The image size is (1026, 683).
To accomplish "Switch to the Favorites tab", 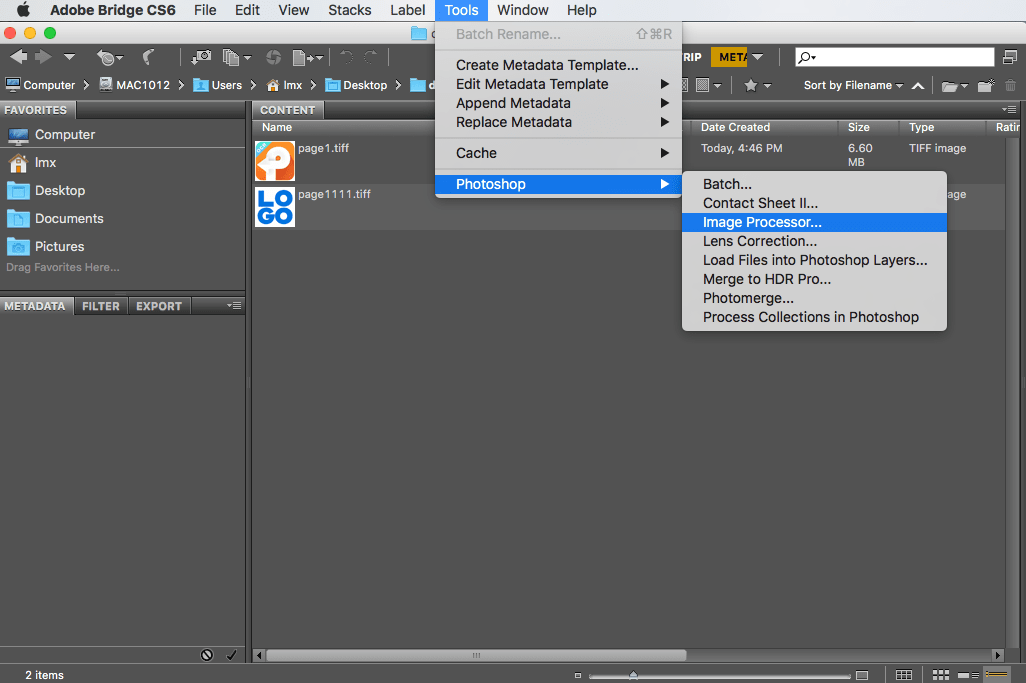I will pyautogui.click(x=36, y=110).
